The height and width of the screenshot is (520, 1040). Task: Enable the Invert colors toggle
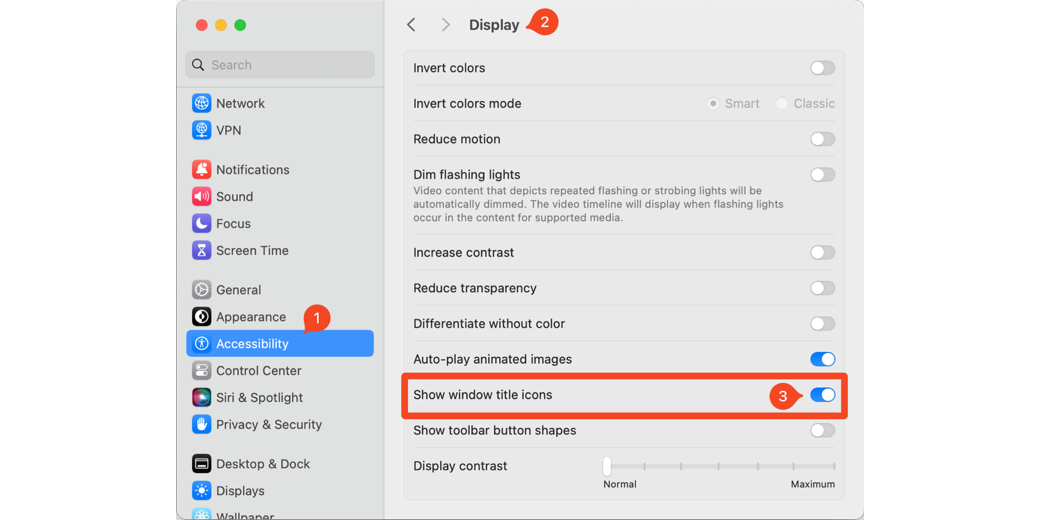click(822, 68)
